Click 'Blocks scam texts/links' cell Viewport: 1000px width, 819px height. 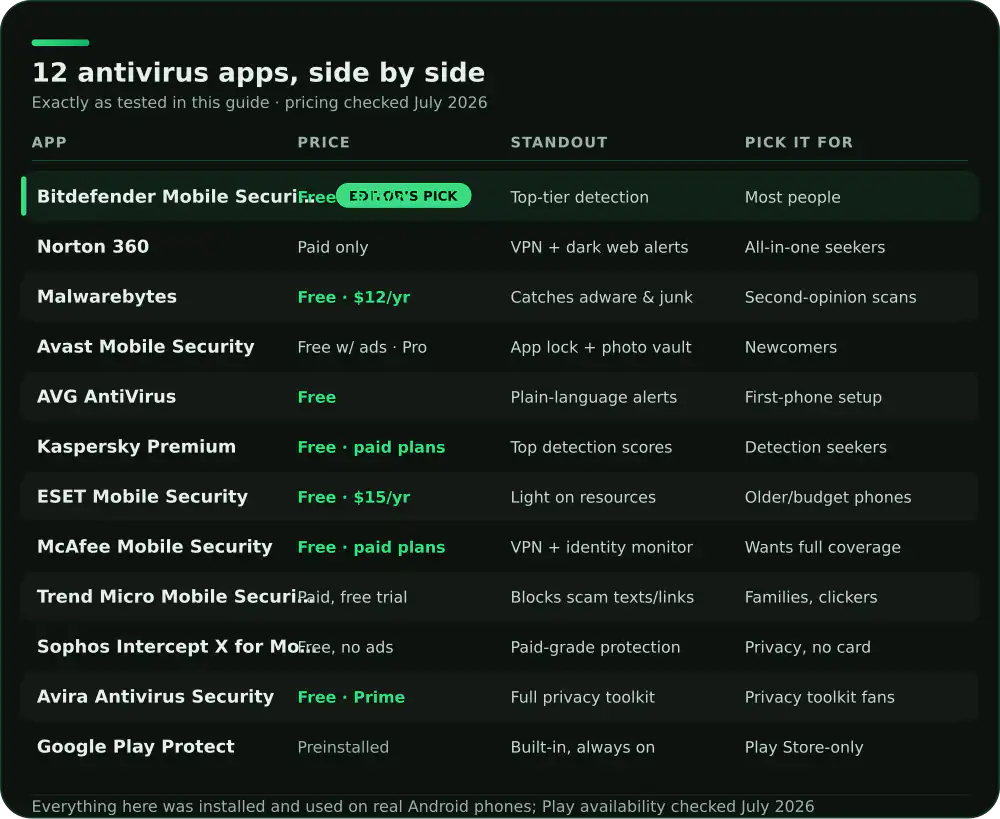(x=603, y=597)
